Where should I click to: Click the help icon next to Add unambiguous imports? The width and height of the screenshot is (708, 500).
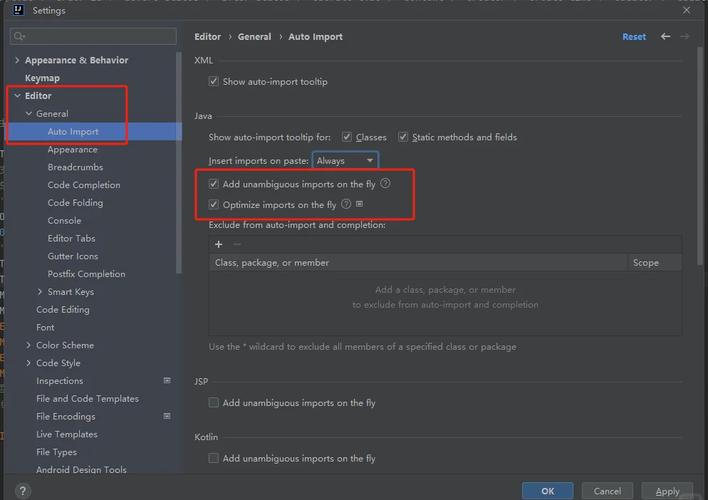coord(385,183)
